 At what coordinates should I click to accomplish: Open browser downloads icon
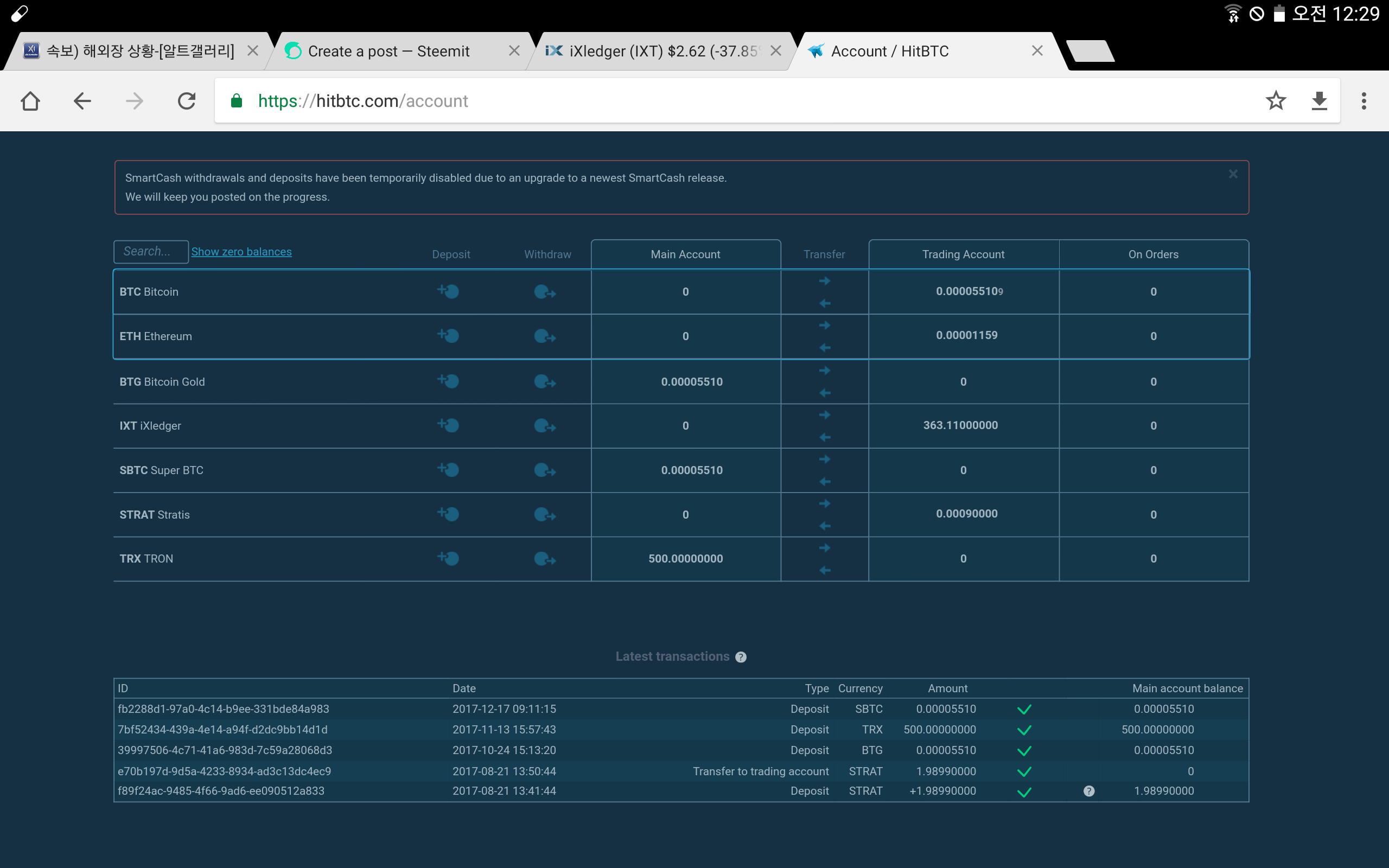[1320, 101]
